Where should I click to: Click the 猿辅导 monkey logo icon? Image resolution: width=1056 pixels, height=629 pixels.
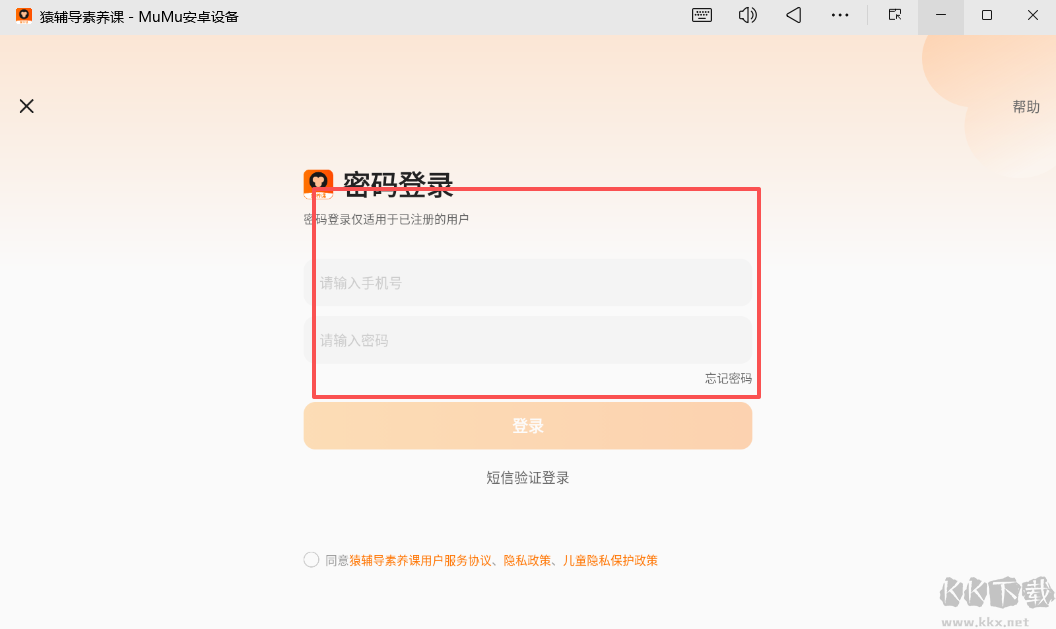(318, 184)
